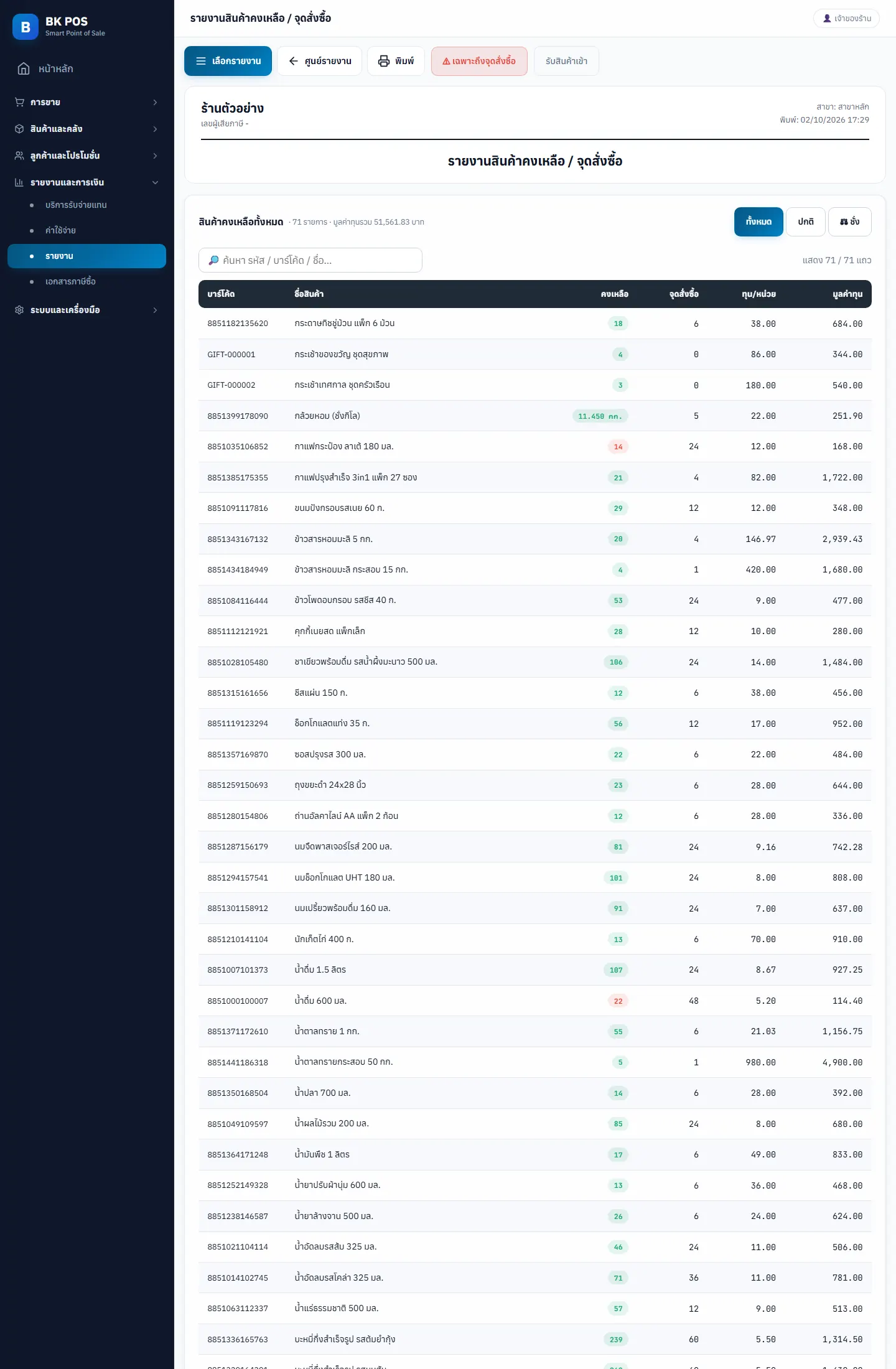Click the gear icon for ระบบและเครื่องมือ
Screen dimensions: 896x1369
click(19, 310)
